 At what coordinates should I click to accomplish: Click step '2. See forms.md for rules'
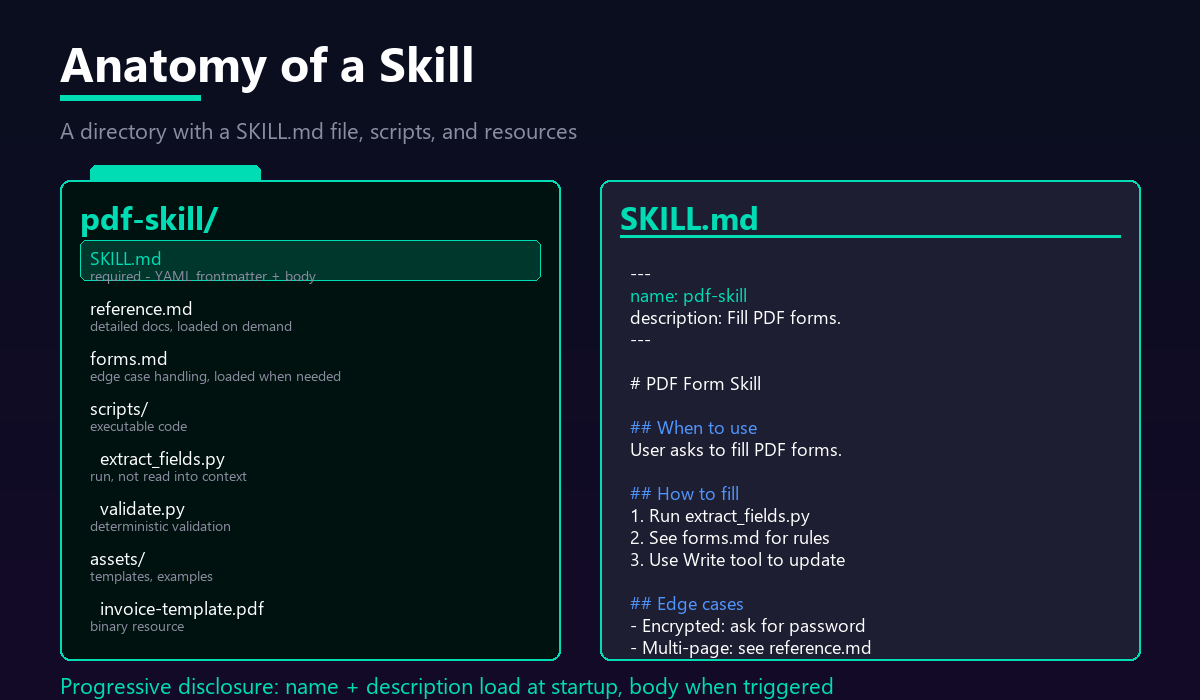tap(730, 538)
